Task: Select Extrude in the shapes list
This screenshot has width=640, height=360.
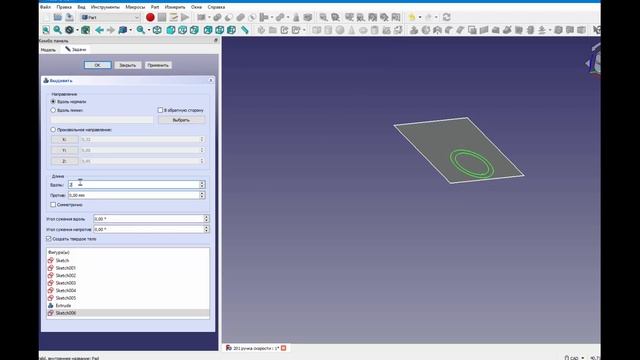Action: coord(128,305)
